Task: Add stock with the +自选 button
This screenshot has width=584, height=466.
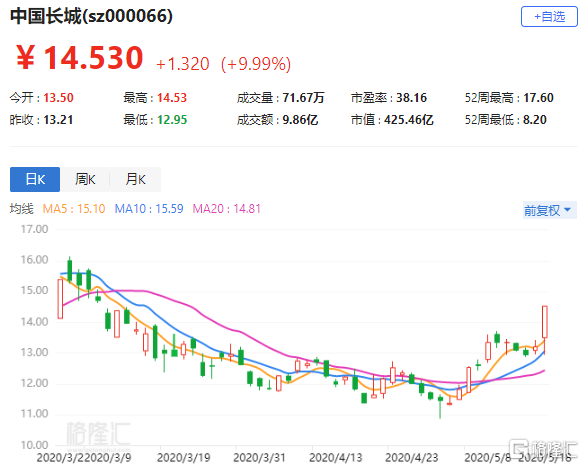Action: pyautogui.click(x=549, y=17)
